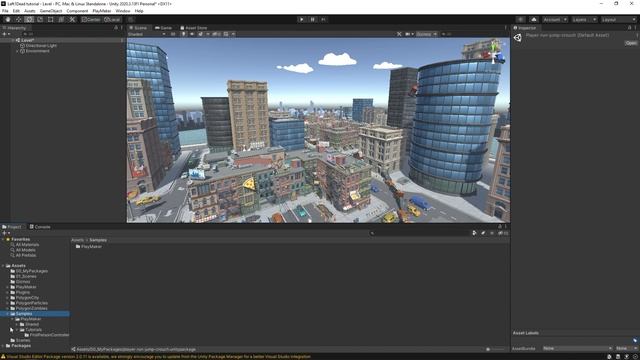This screenshot has height=360, width=640.
Task: Toggle lock on Hierarchy panel
Action: point(116,28)
